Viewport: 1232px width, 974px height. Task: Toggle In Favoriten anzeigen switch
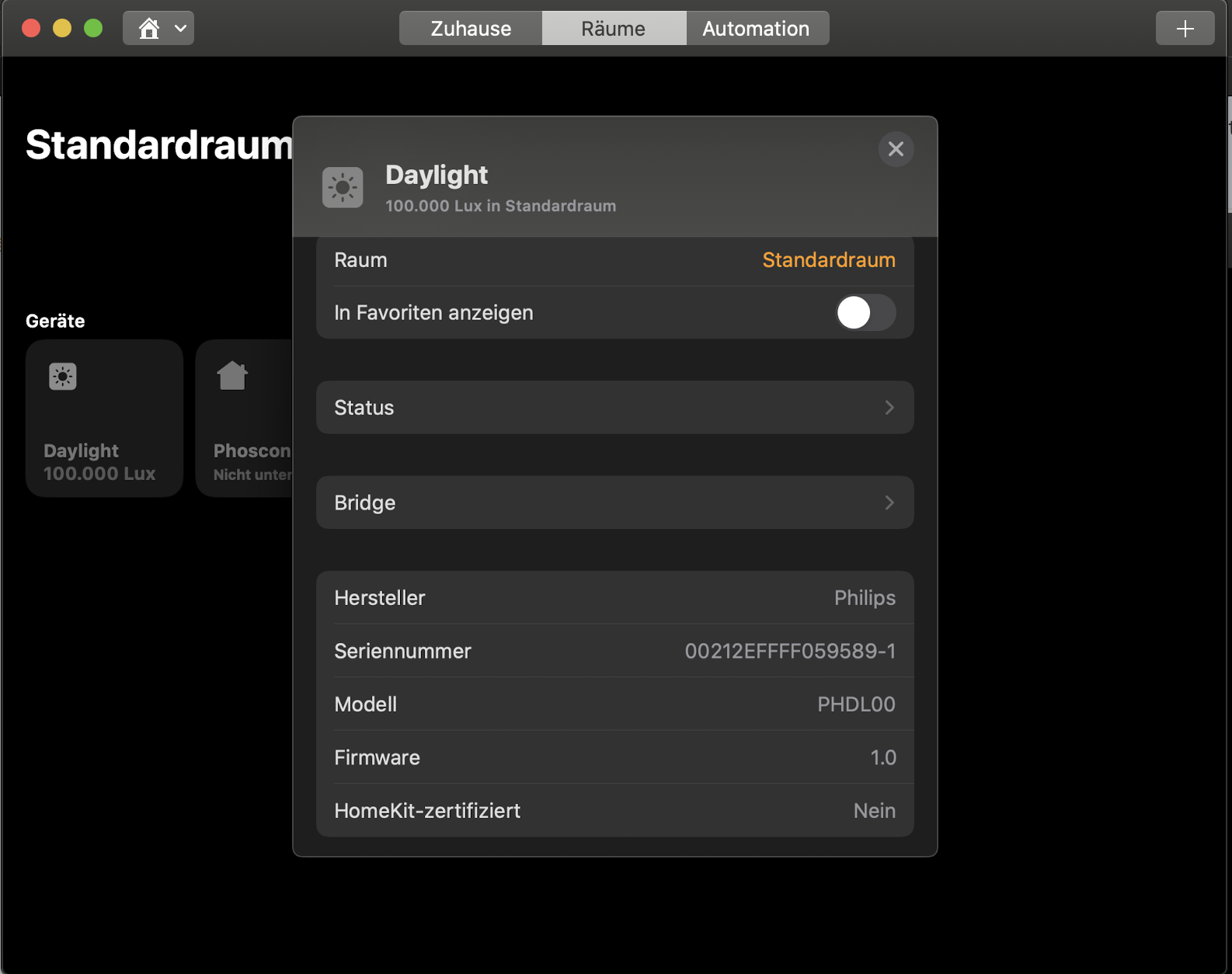(x=865, y=313)
